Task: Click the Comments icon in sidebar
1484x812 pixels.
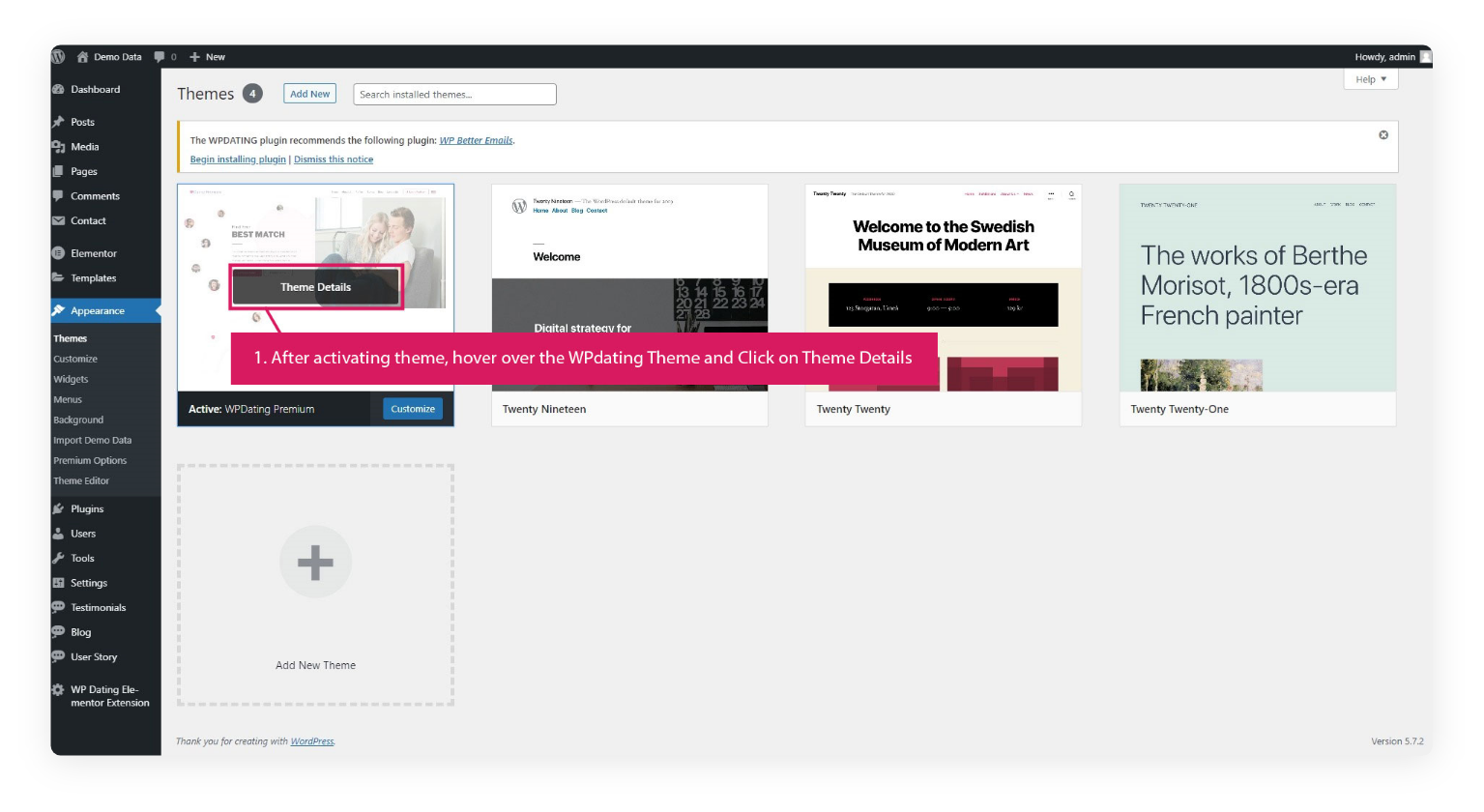Action: [58, 196]
